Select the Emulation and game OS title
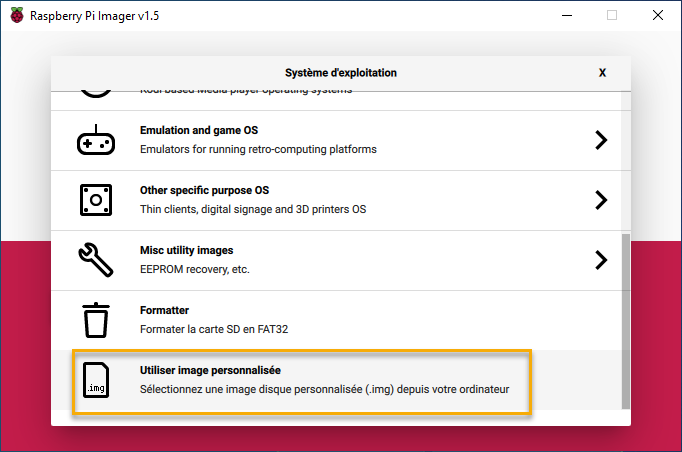Image resolution: width=682 pixels, height=452 pixels. point(199,130)
